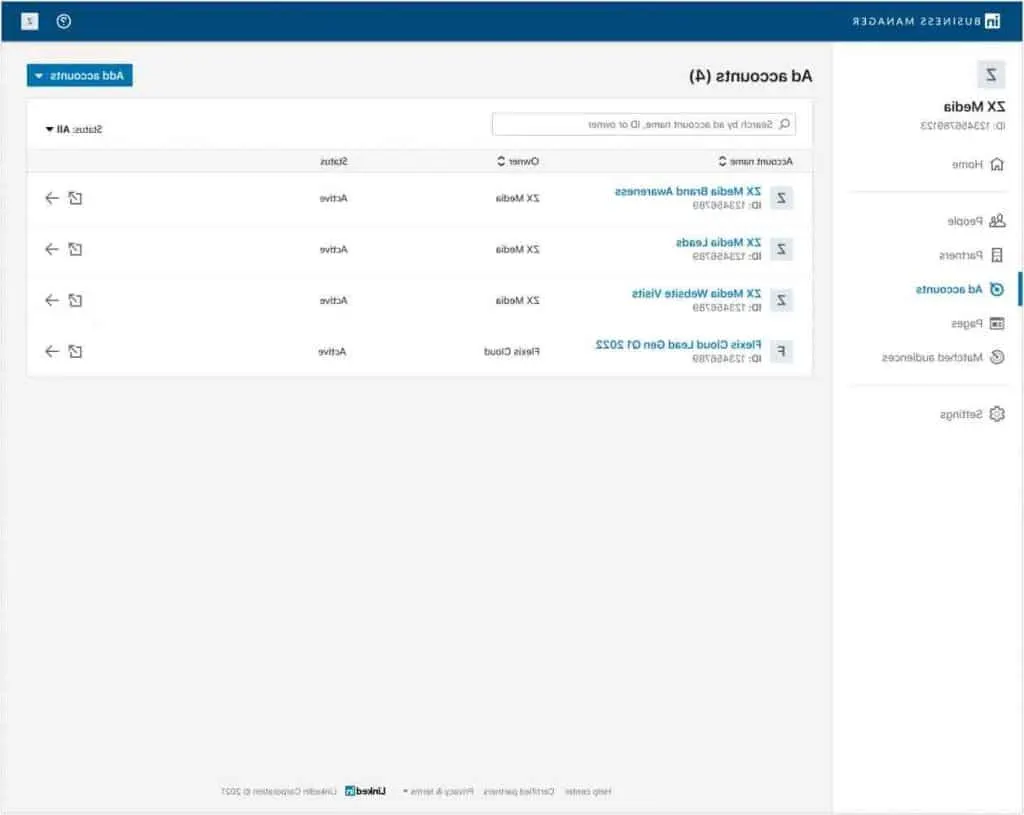1024x815 pixels.
Task: Click the ZX Media name in the sidebar
Action: (974, 106)
